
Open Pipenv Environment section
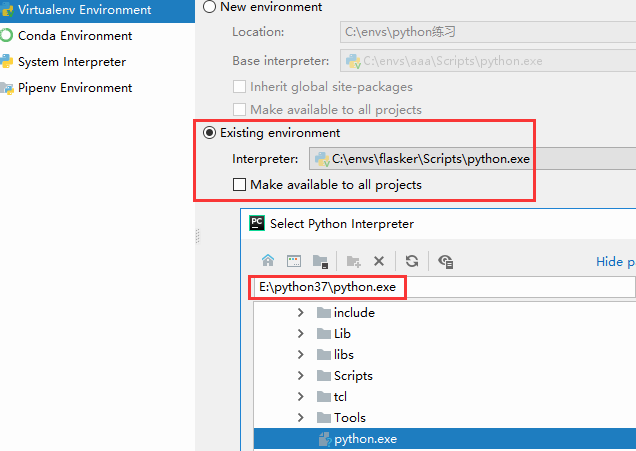tap(75, 88)
